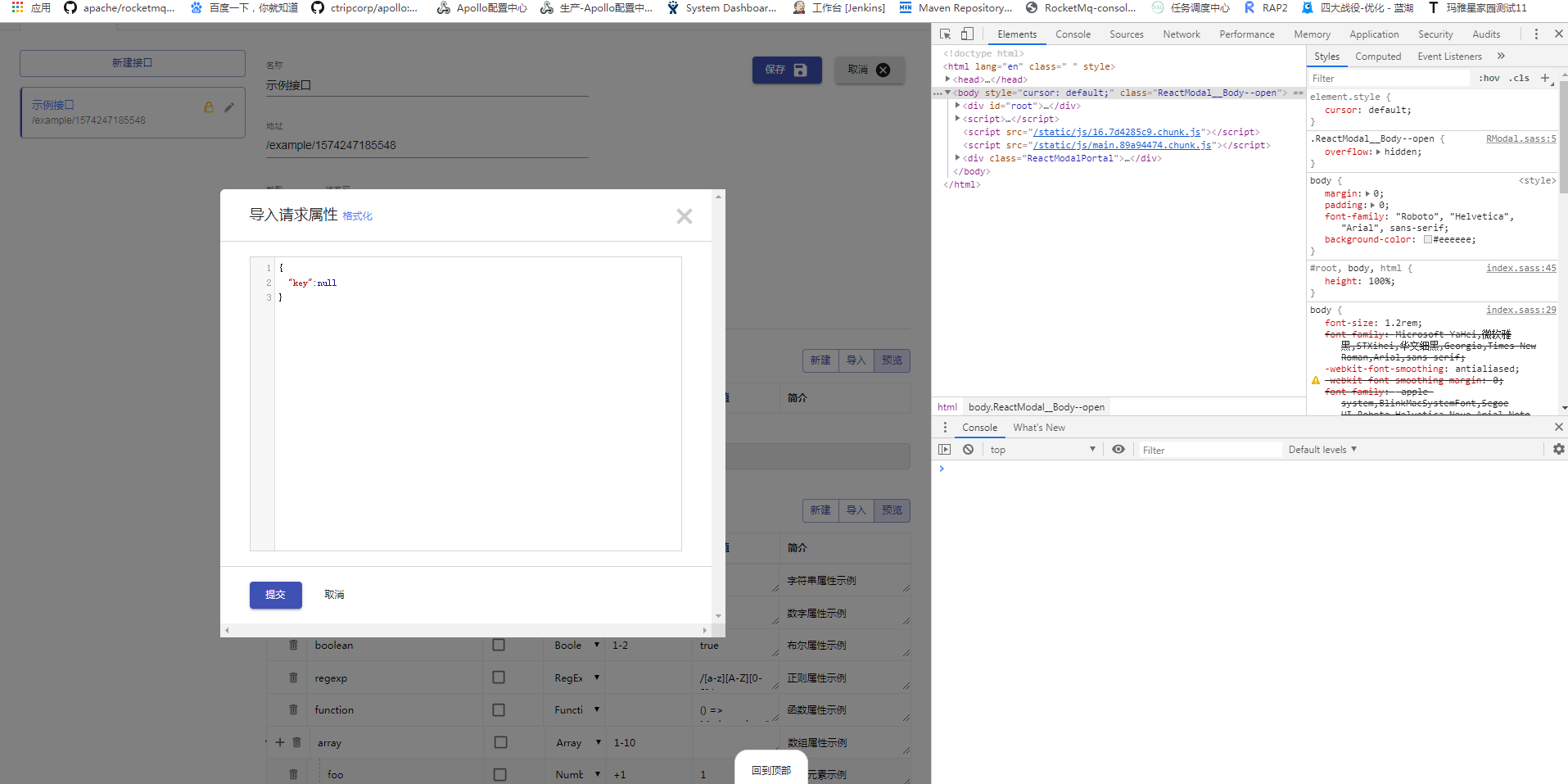Click the background-color swatch in Styles pane
1568x784 pixels.
(1427, 239)
